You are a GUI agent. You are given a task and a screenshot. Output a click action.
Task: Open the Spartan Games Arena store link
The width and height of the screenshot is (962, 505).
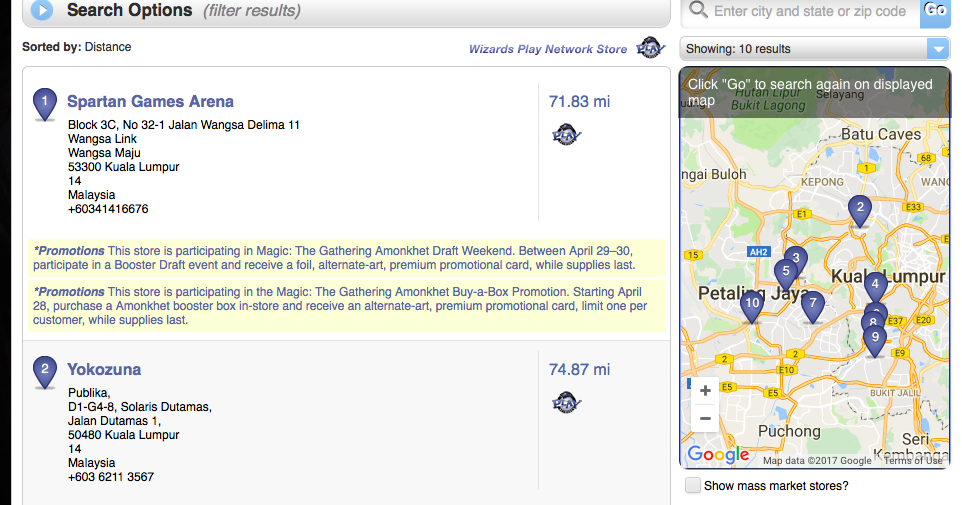150,101
